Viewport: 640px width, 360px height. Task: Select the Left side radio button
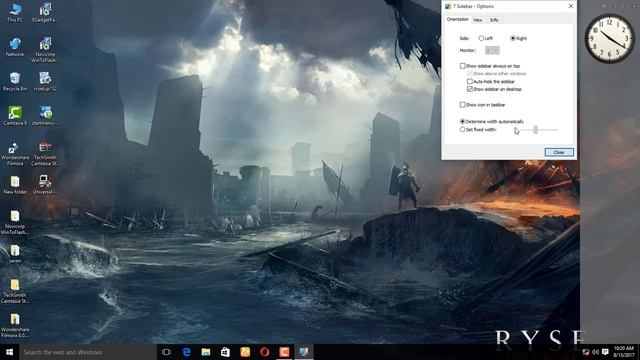point(481,38)
